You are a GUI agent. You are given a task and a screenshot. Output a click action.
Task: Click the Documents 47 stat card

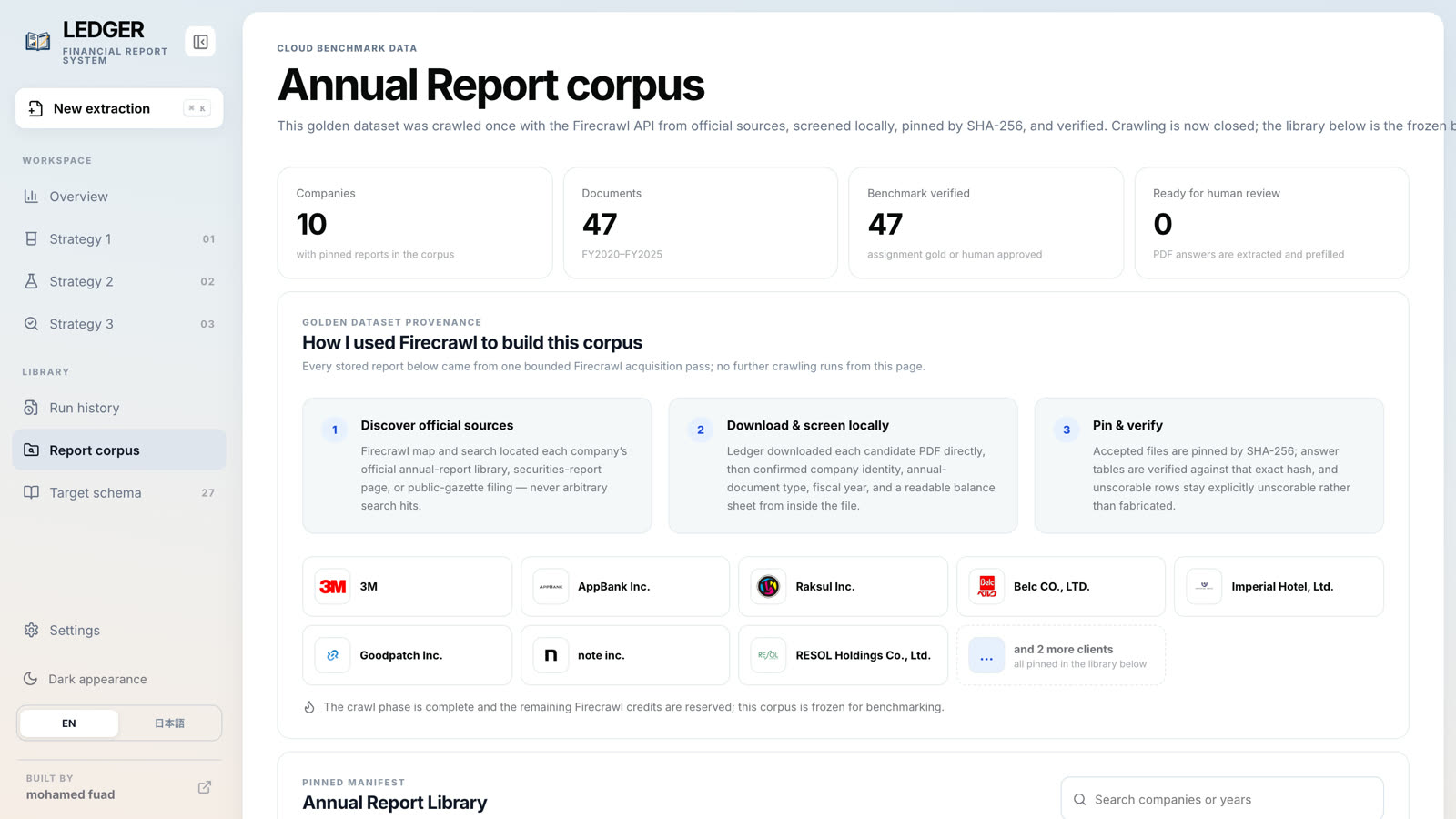coord(701,223)
